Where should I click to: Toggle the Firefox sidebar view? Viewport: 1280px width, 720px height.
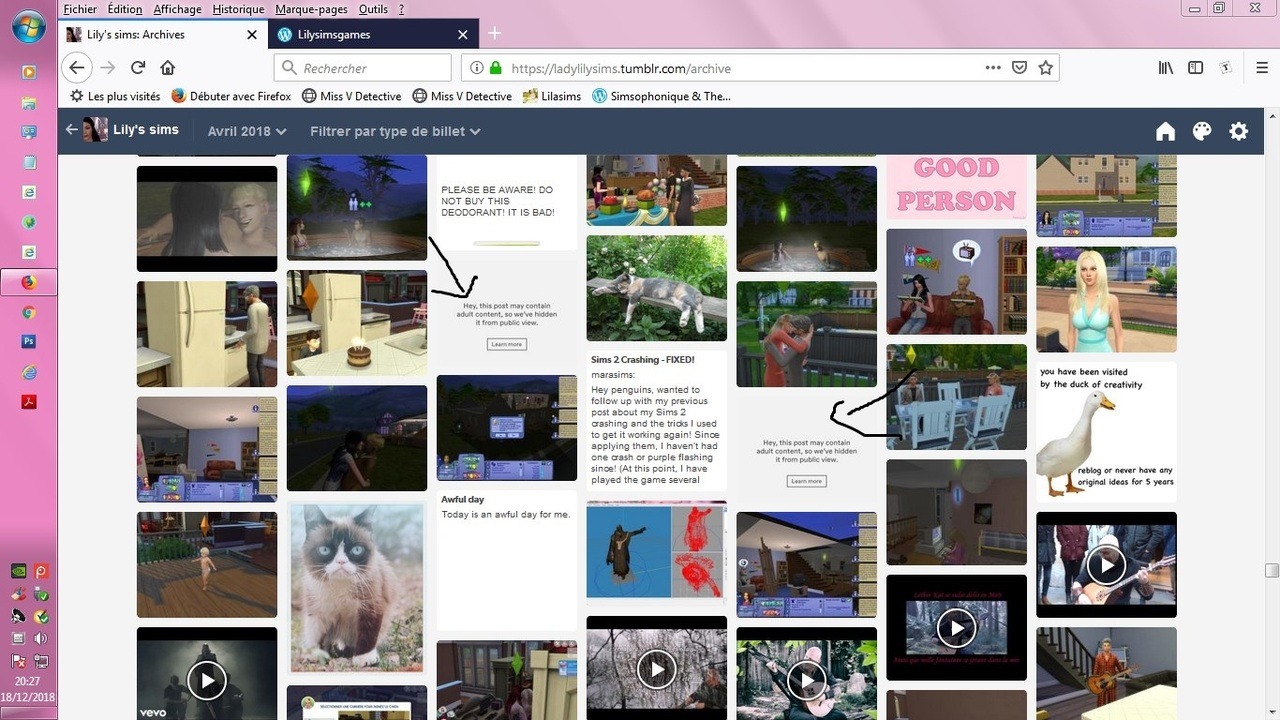[1195, 68]
